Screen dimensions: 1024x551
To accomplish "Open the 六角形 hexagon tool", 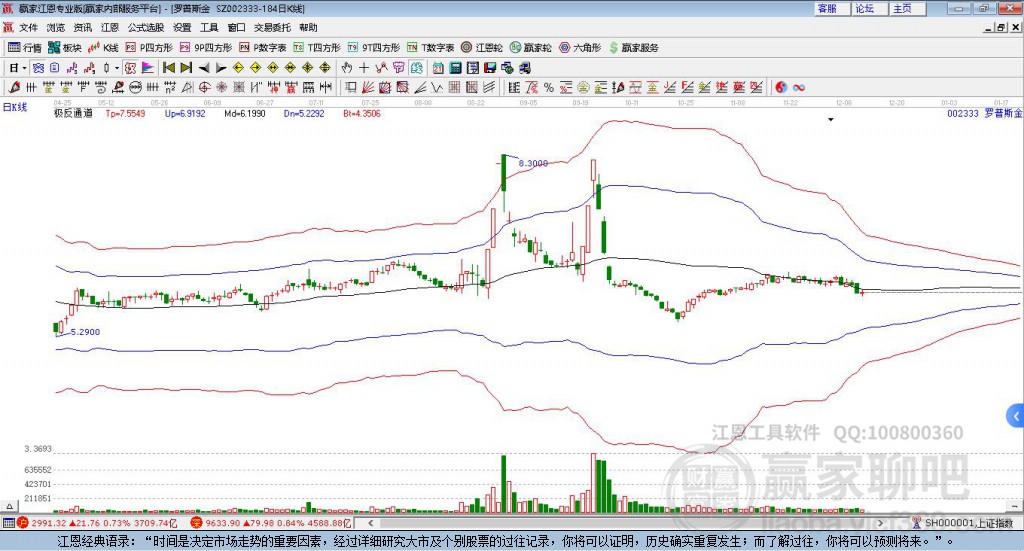I will point(580,48).
